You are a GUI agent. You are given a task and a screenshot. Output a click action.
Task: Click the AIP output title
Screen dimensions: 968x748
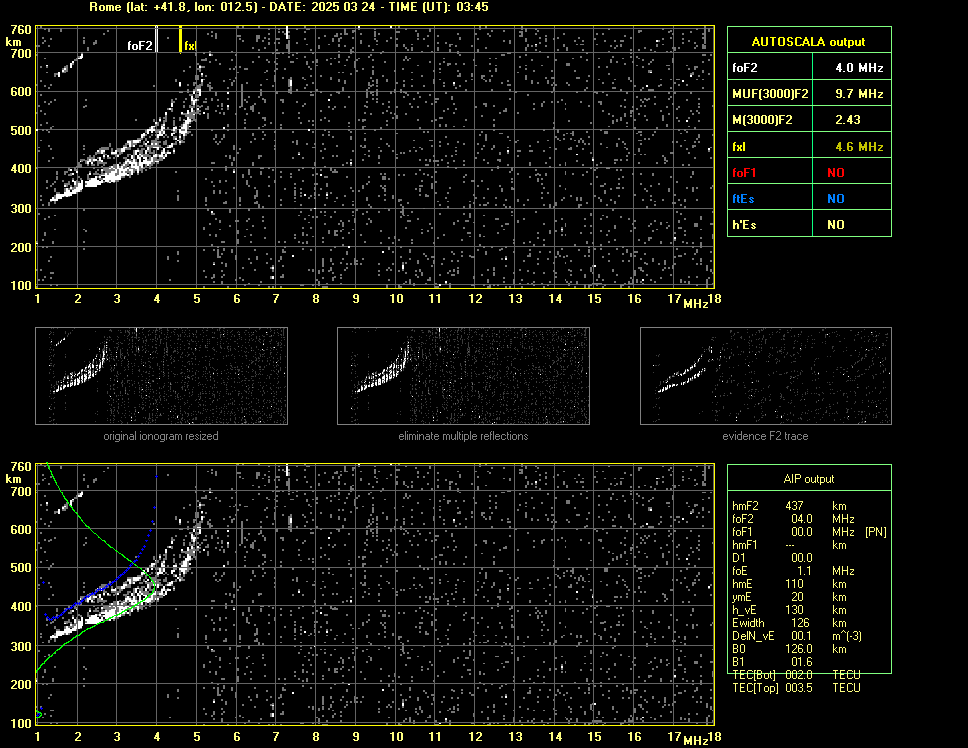809,479
